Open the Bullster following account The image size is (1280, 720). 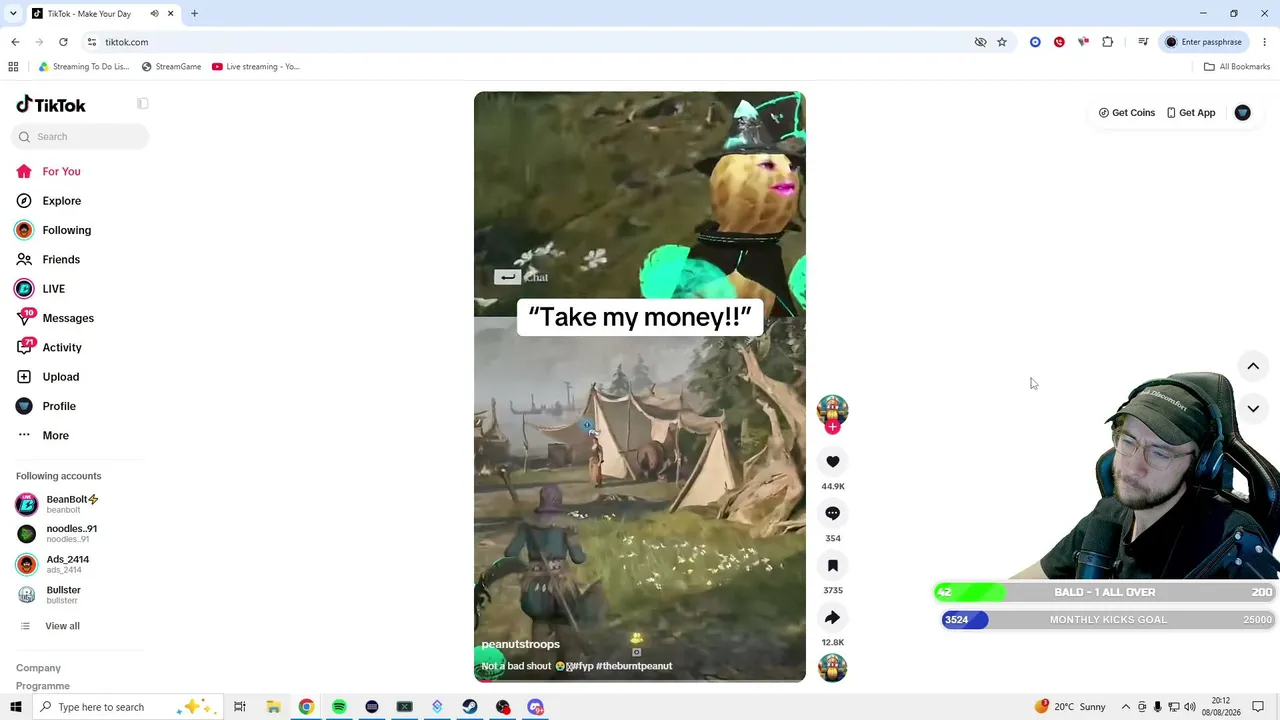click(x=48, y=595)
